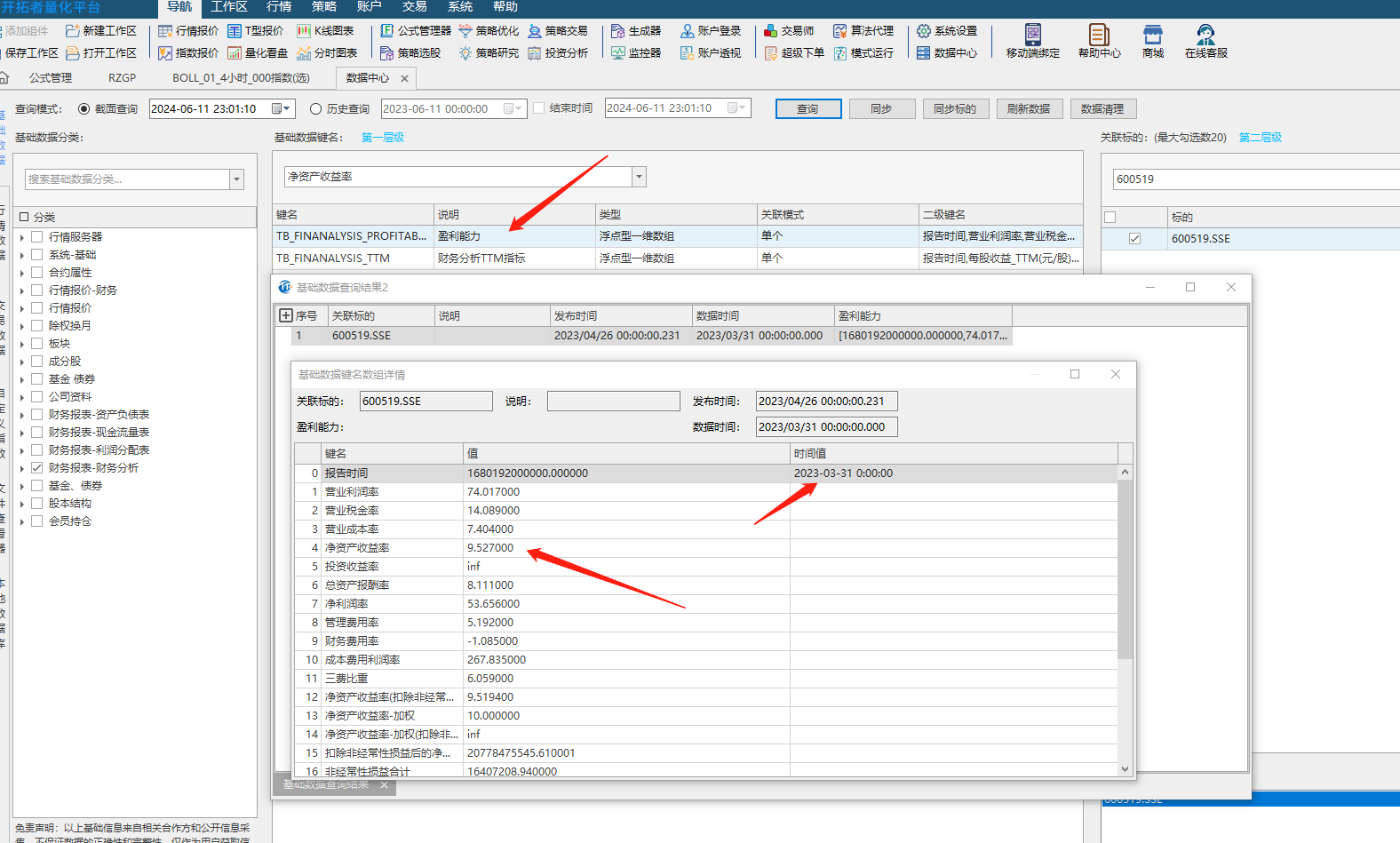The height and width of the screenshot is (843, 1400).
Task: Open 账户 menu
Action: 370,7
